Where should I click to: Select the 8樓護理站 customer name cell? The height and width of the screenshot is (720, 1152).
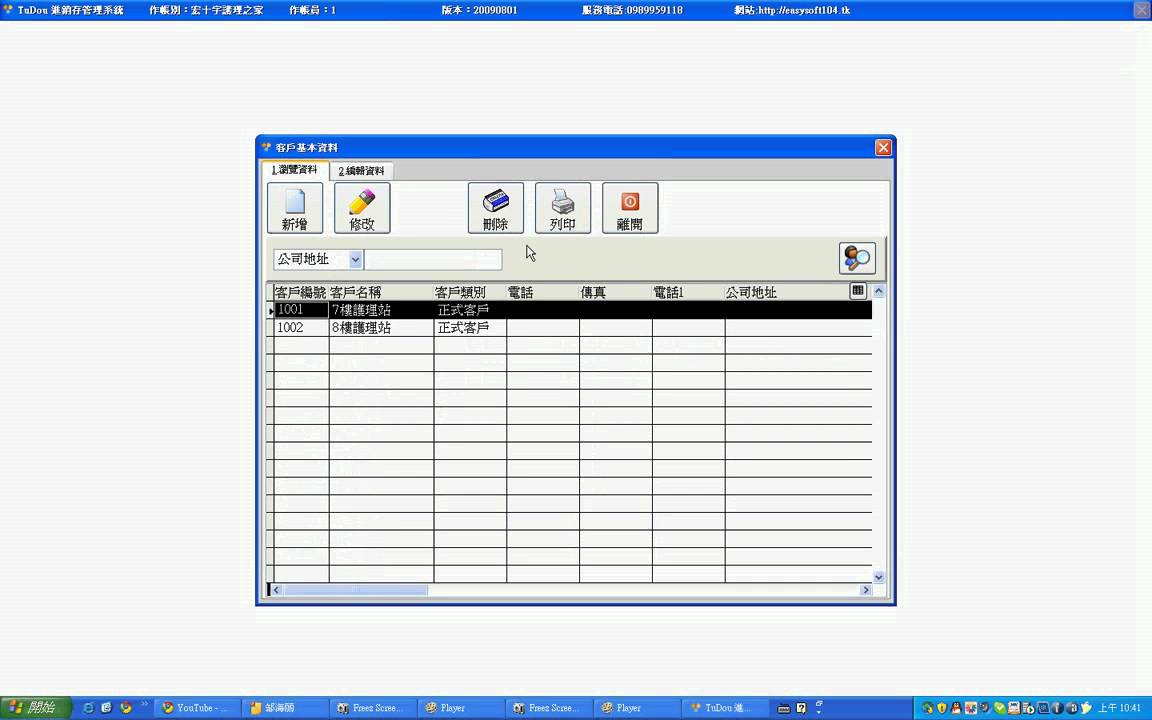point(381,328)
